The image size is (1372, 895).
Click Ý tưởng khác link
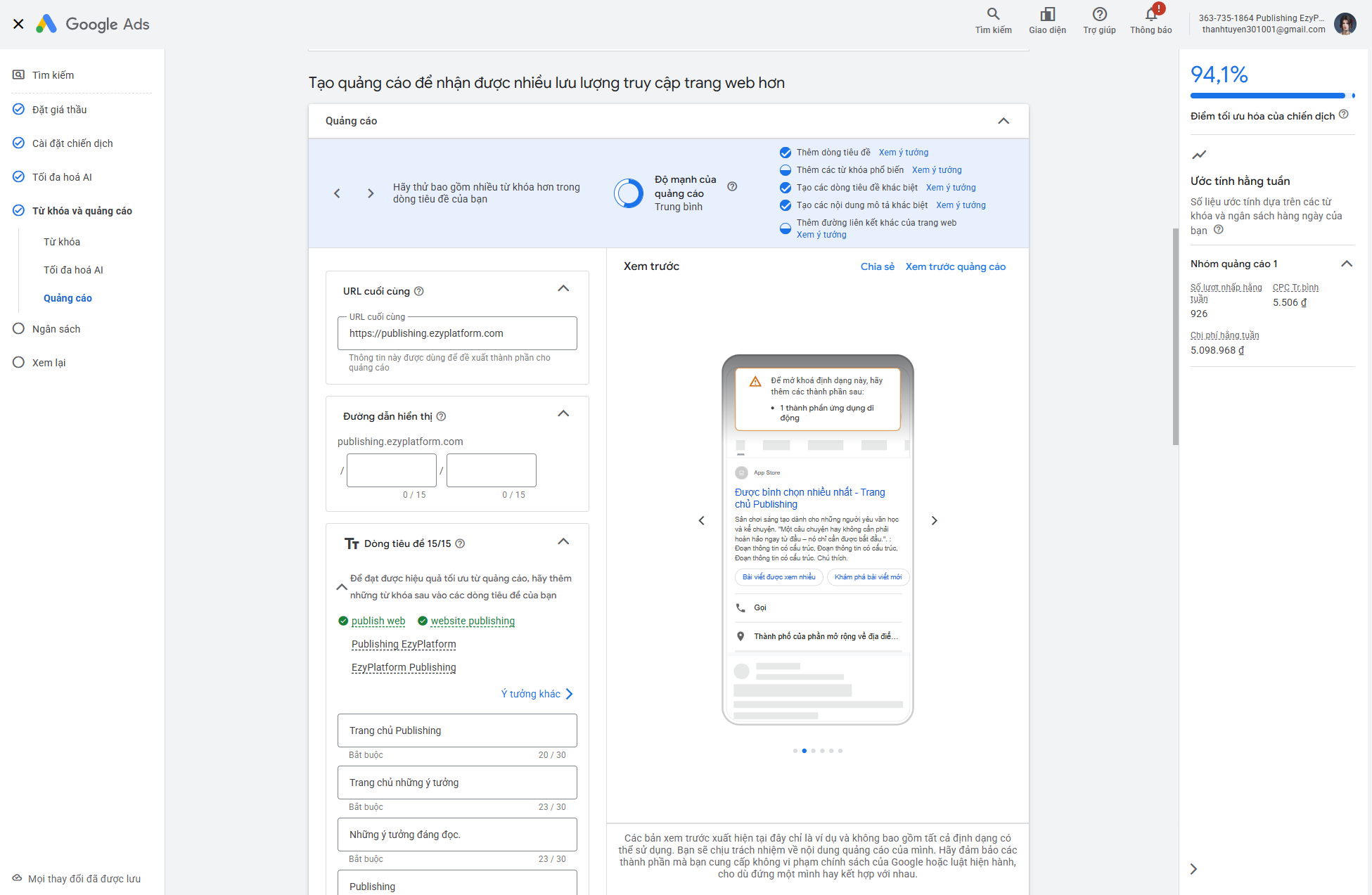pos(537,694)
